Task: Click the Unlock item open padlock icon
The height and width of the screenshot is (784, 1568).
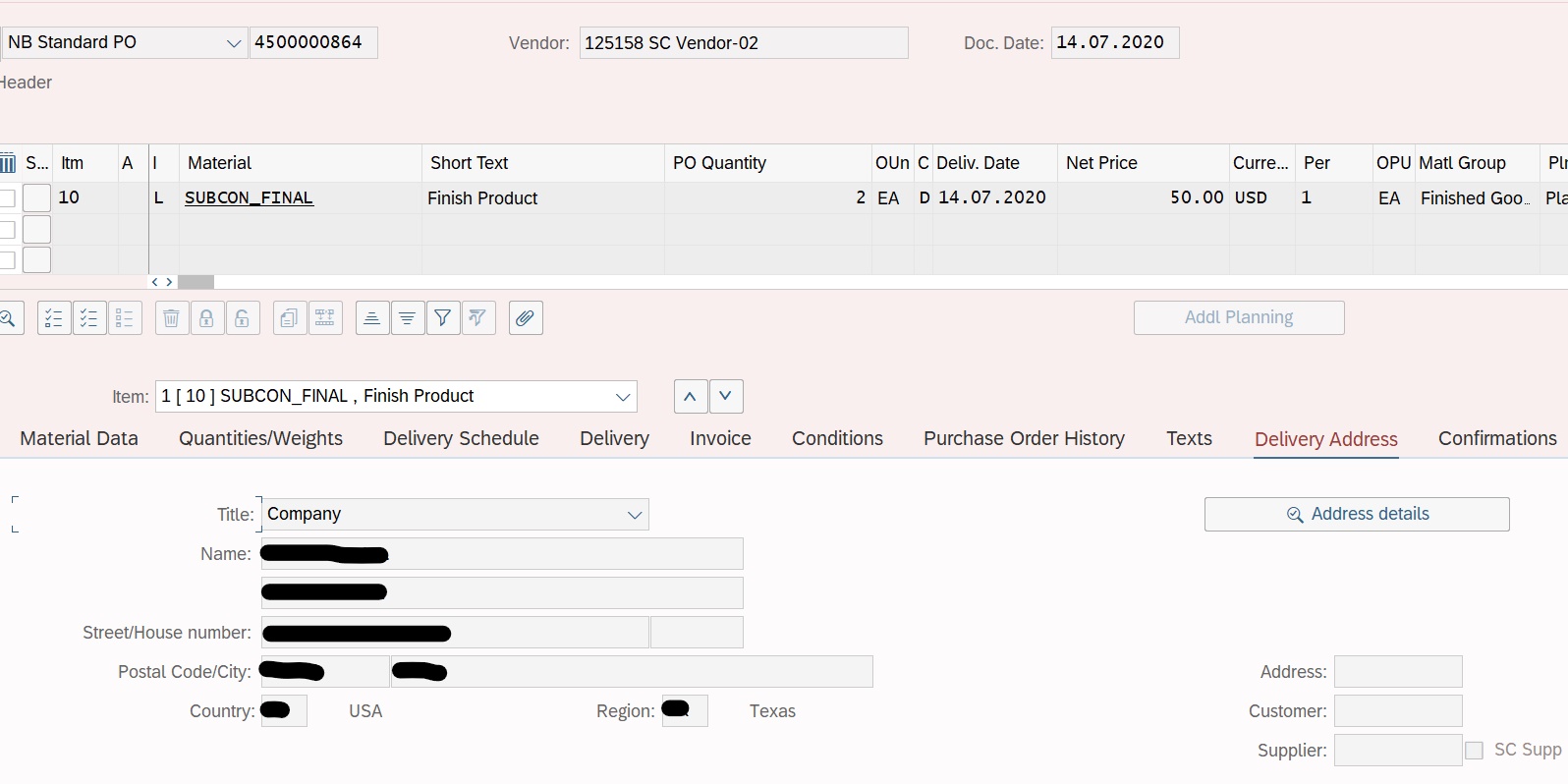Action: 242,318
